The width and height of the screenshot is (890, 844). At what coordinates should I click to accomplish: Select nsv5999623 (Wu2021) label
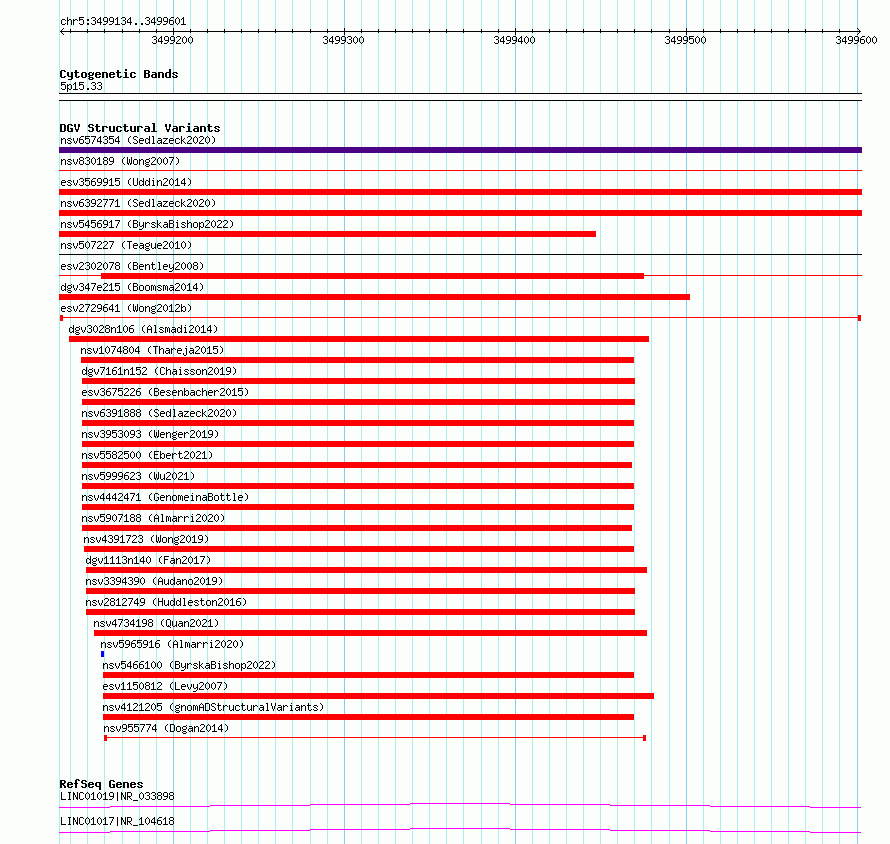pos(138,476)
